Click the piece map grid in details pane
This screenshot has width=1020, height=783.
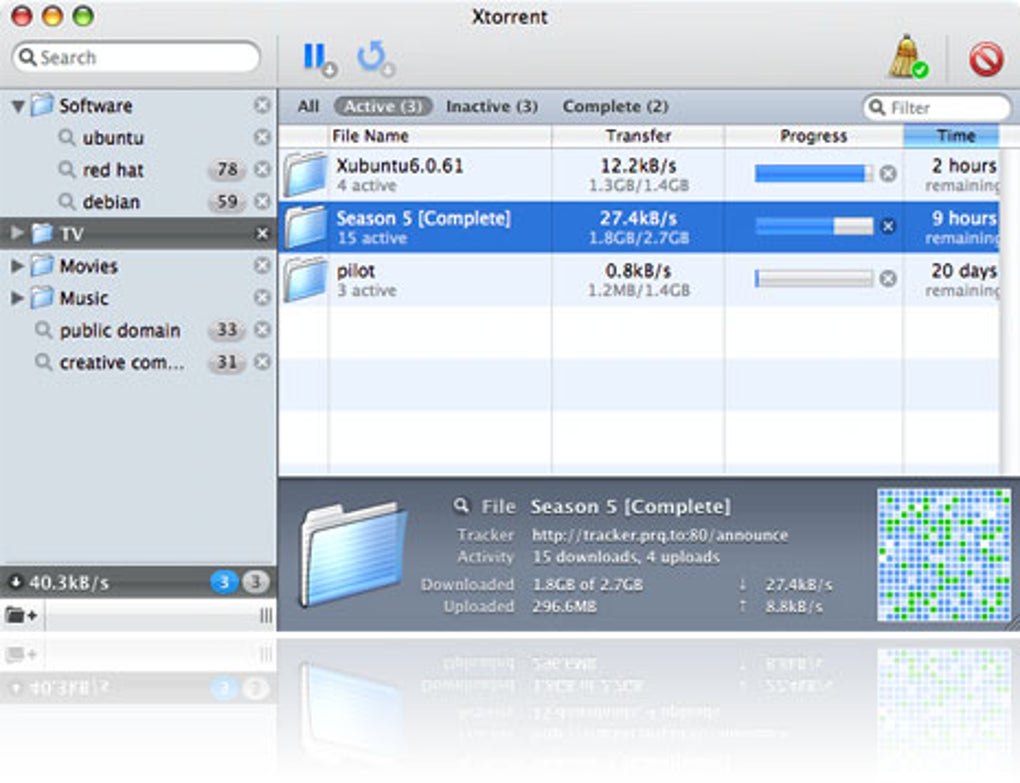click(944, 555)
